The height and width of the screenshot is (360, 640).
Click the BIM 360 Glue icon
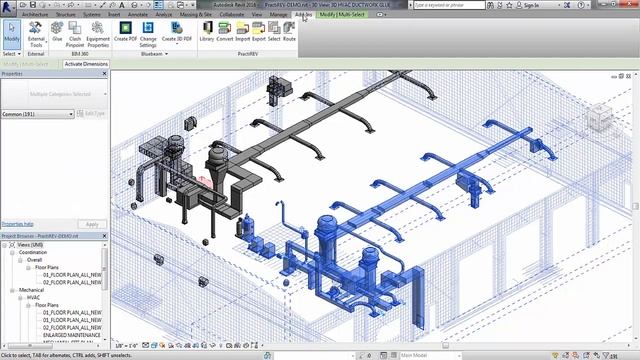[x=57, y=32]
